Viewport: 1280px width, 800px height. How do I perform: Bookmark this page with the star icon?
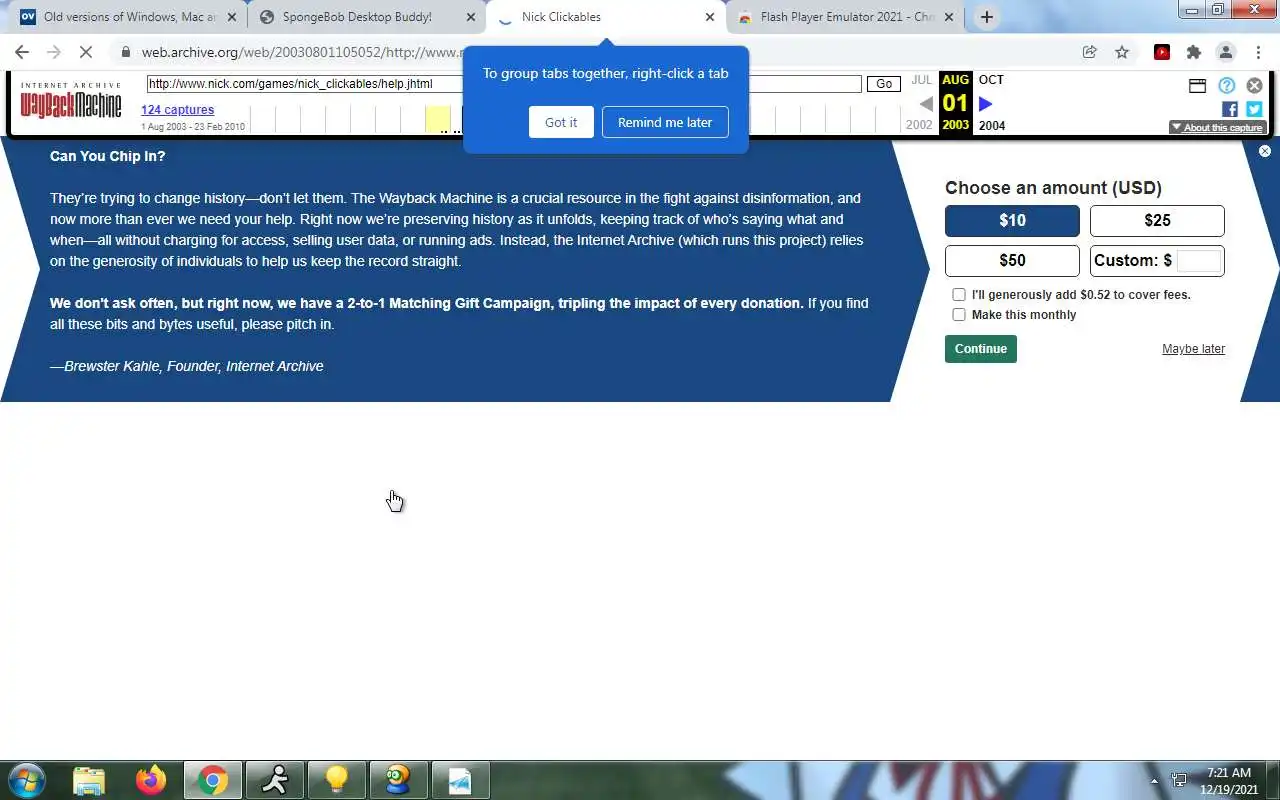pos(1122,52)
